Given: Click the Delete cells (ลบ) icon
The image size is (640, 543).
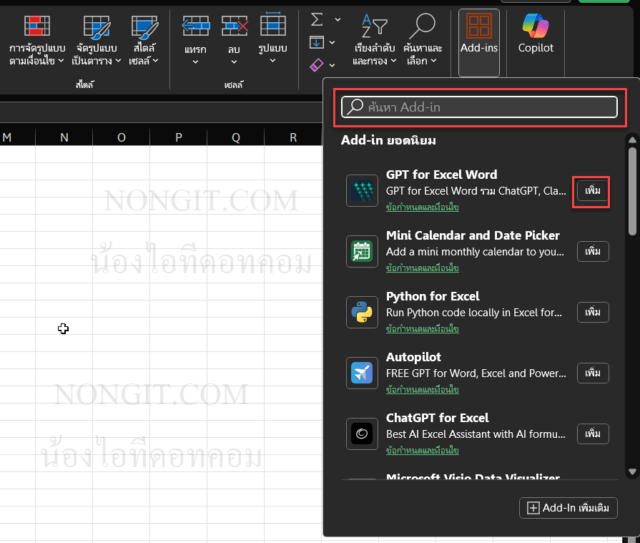Looking at the screenshot, I should (234, 27).
